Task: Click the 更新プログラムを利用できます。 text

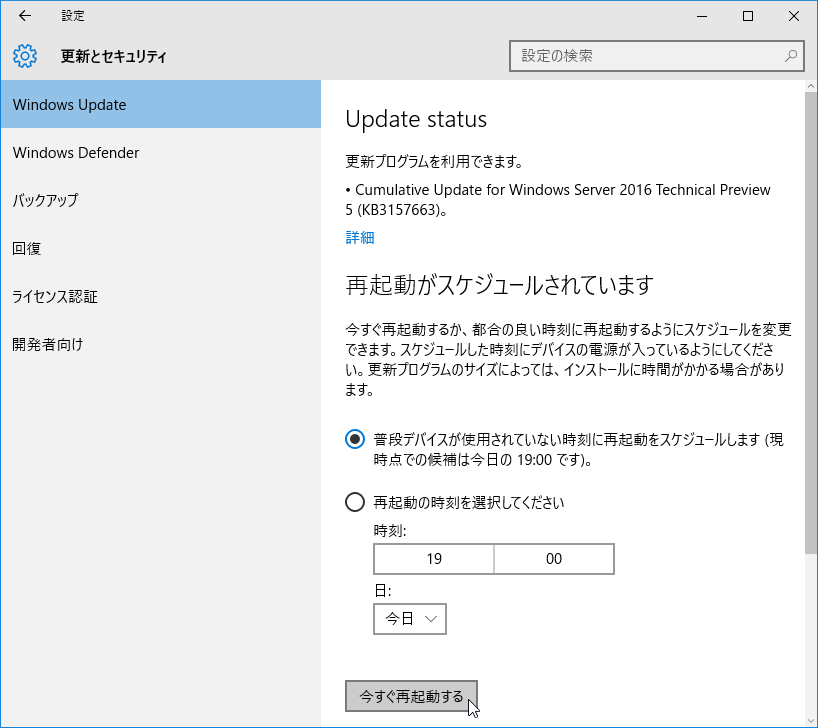Action: [x=434, y=162]
